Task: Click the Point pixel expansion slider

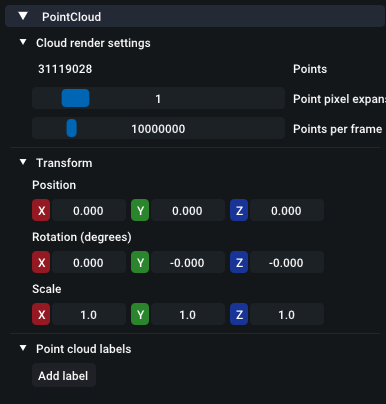Action: 158,98
